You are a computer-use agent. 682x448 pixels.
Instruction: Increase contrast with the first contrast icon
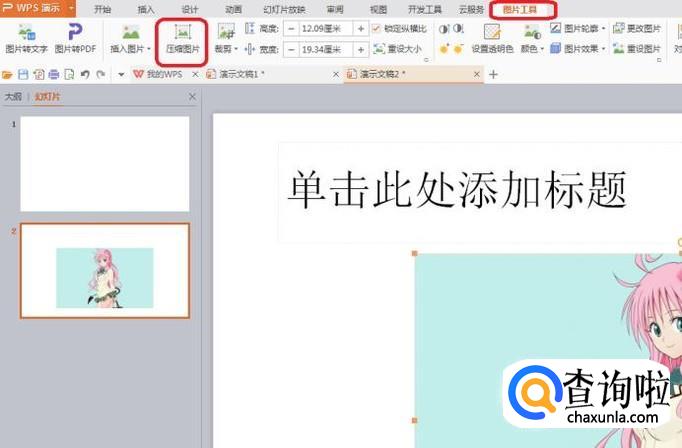pyautogui.click(x=444, y=29)
